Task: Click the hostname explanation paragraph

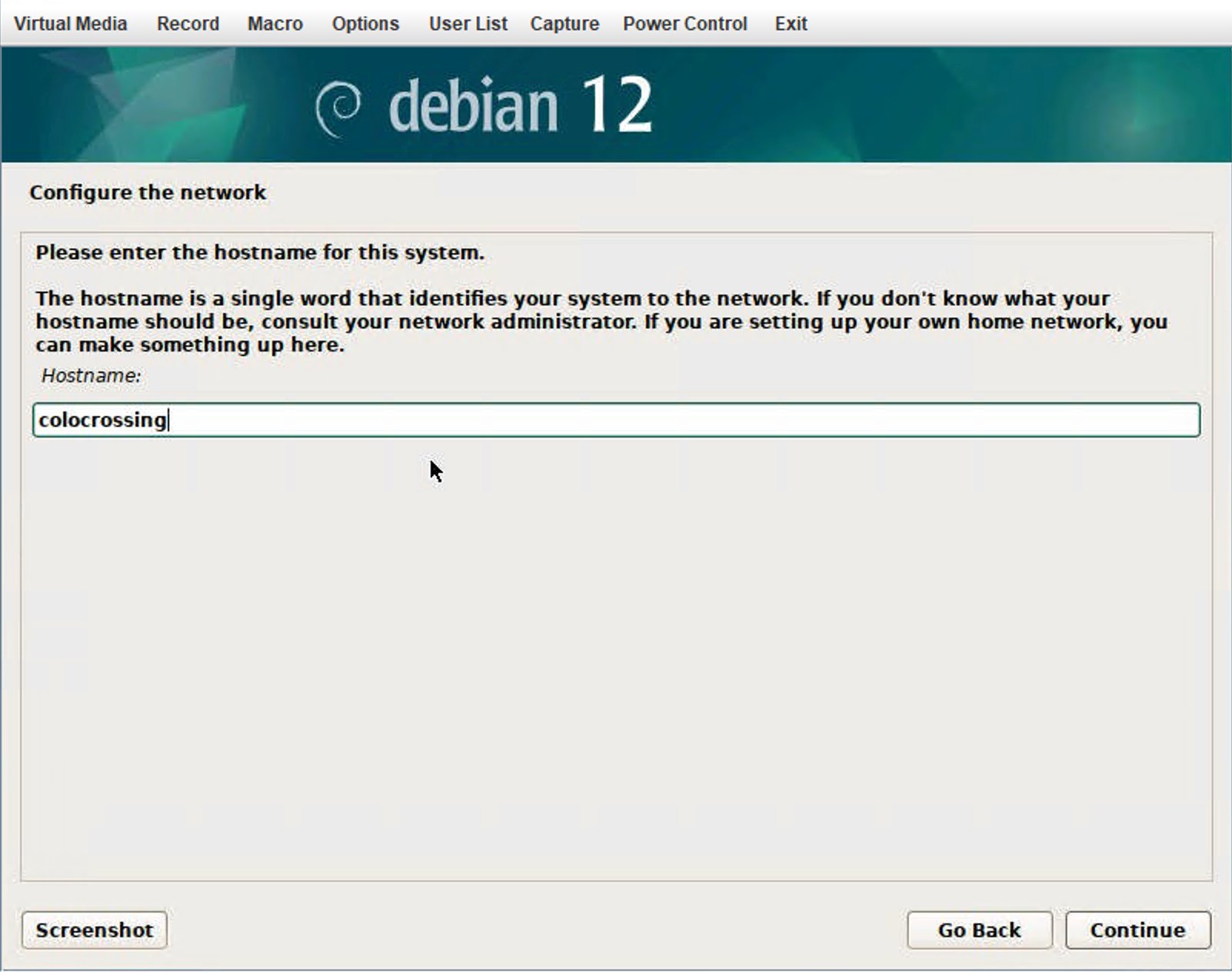Action: 600,321
